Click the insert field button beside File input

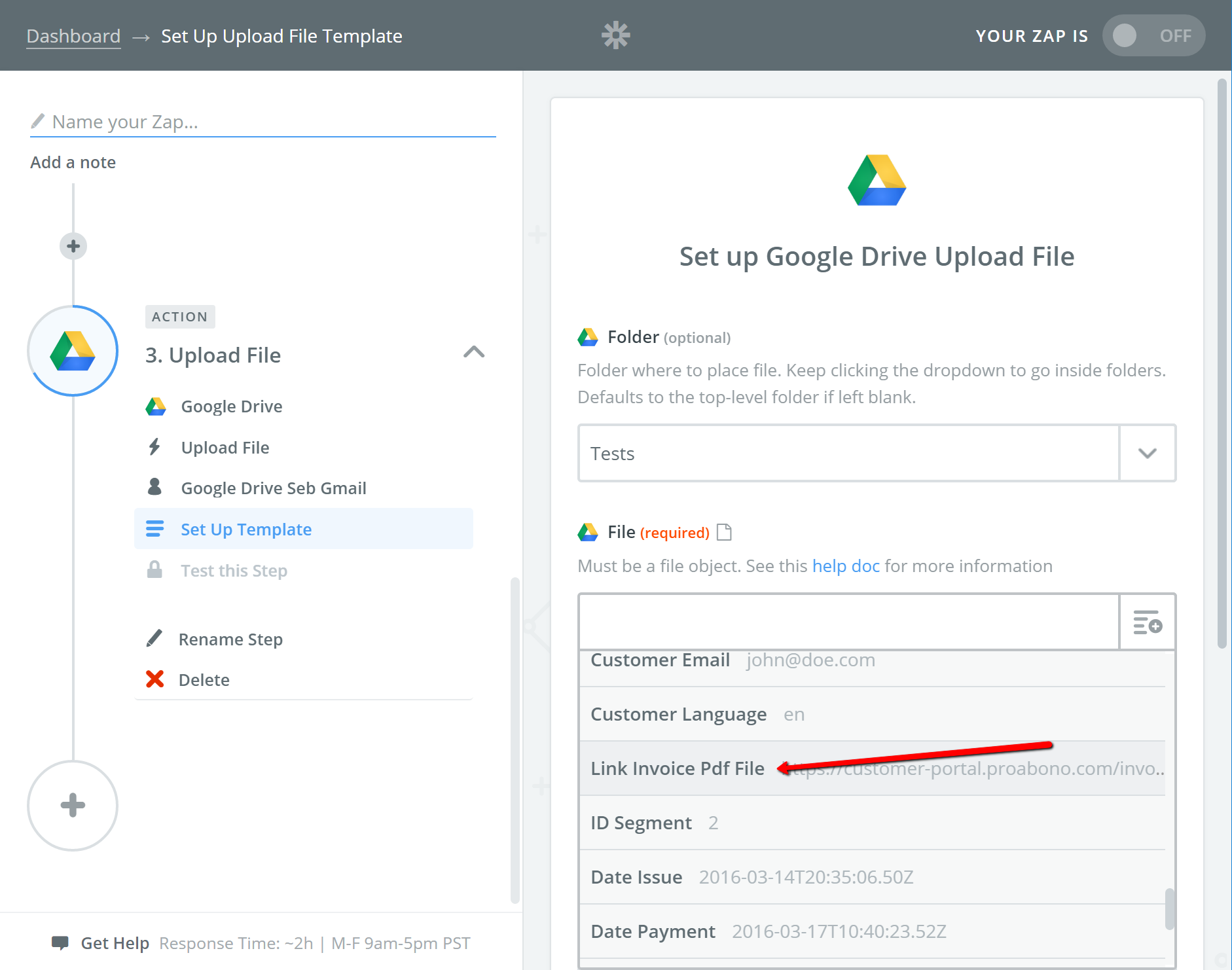tap(1147, 622)
